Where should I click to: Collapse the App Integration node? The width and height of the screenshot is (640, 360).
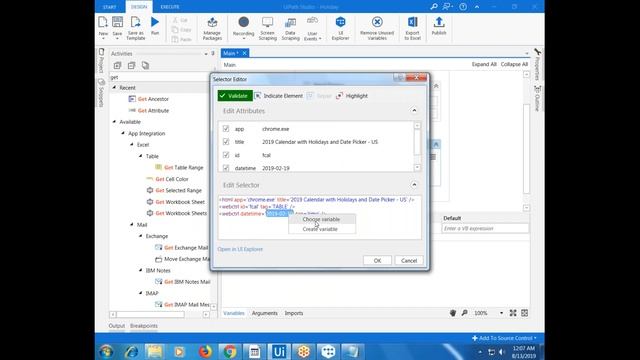(x=123, y=133)
